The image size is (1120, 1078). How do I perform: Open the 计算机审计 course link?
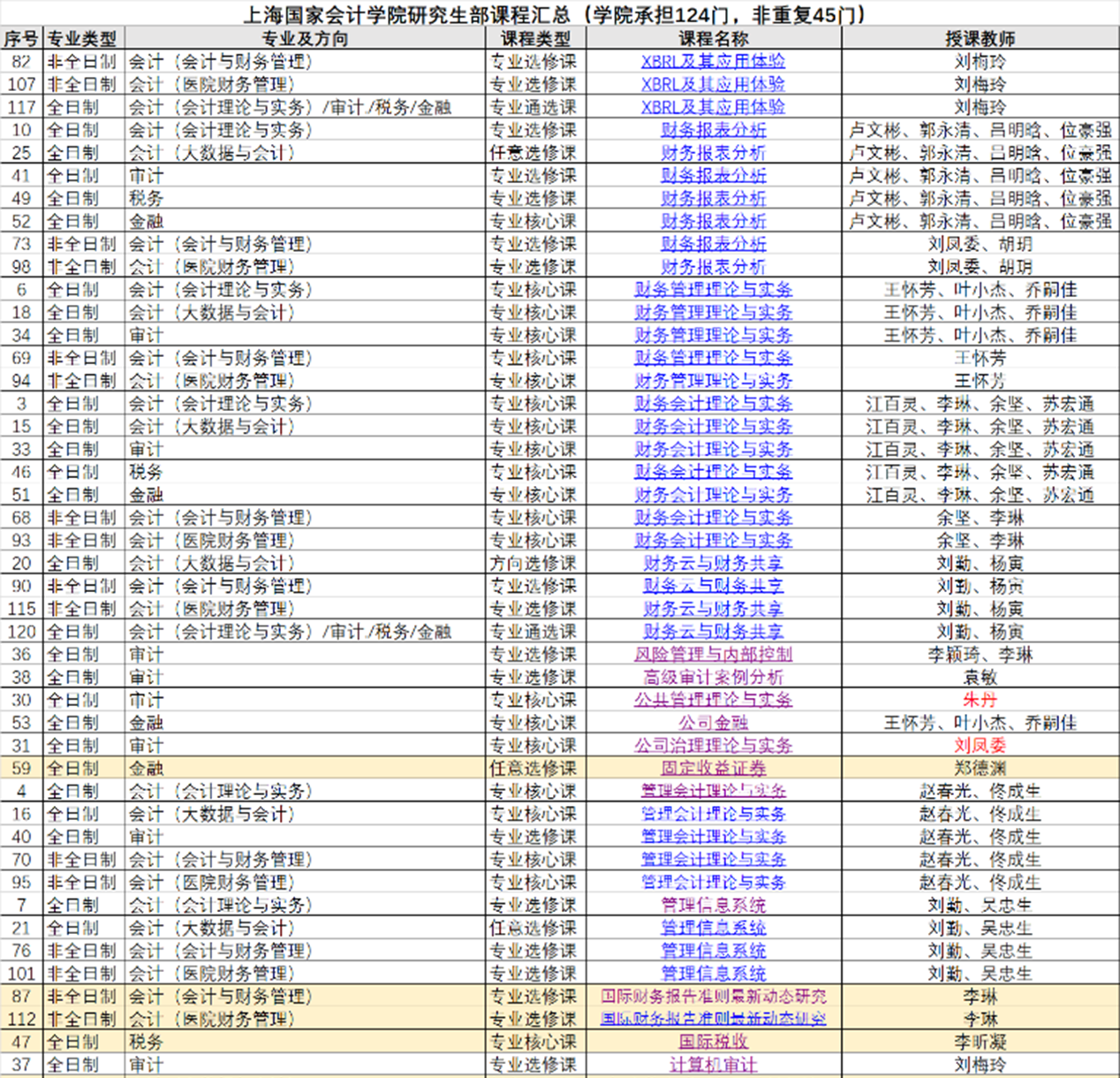coord(713,1065)
